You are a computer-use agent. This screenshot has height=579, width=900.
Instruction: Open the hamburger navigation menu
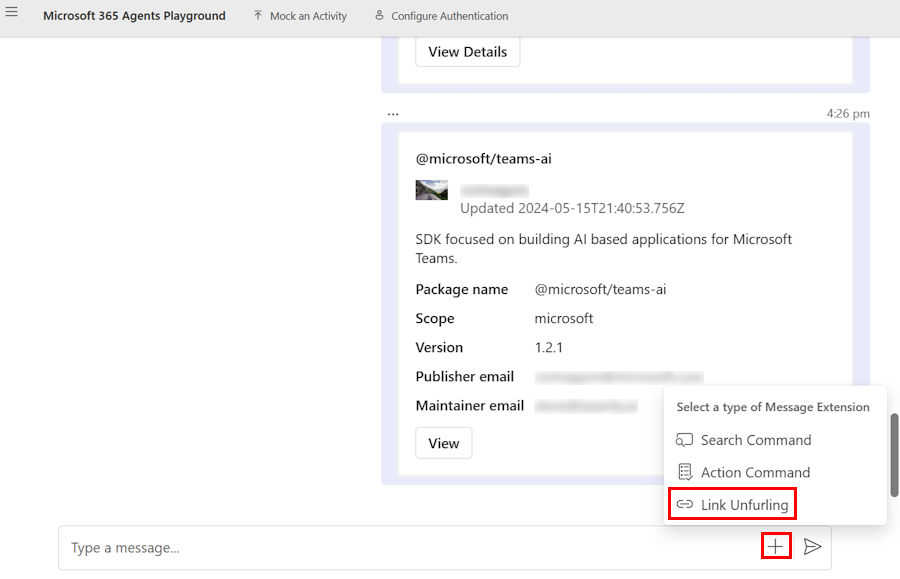point(11,11)
